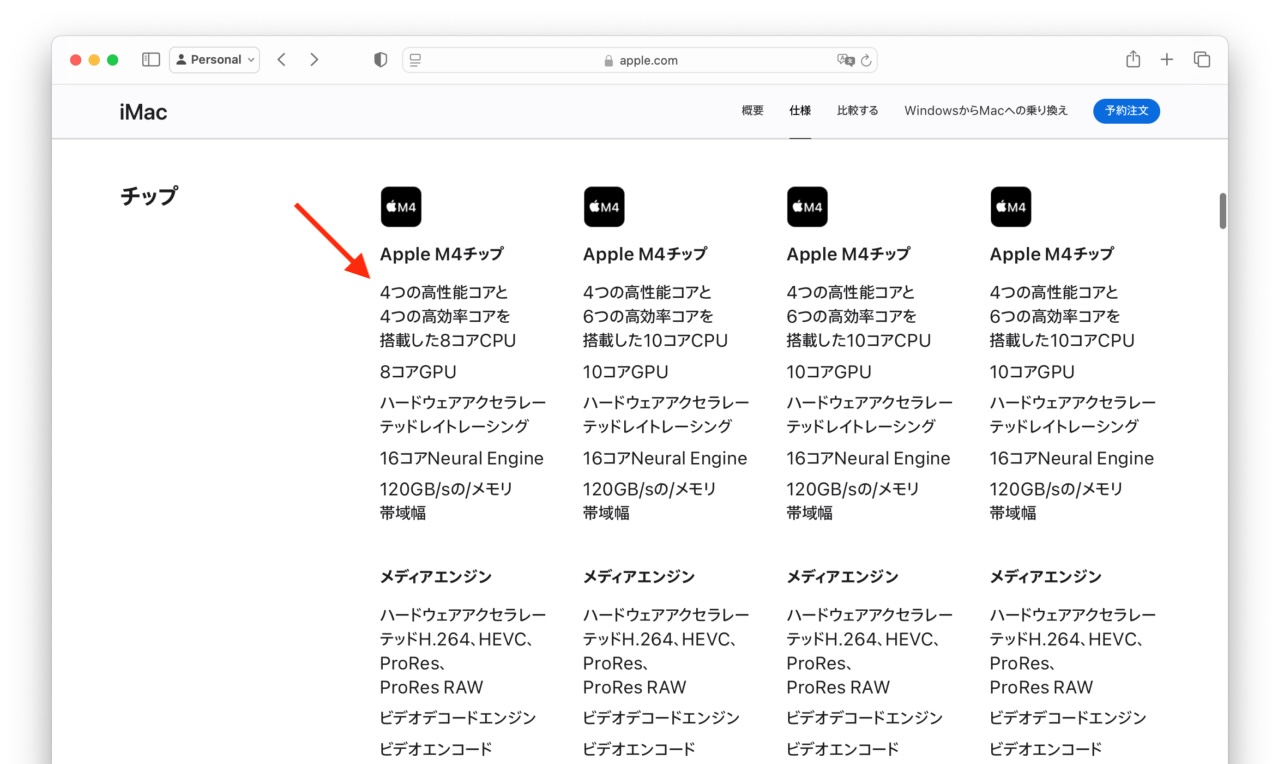Open a new tab with the plus icon
Screen dimensions: 1280x764
1167,60
